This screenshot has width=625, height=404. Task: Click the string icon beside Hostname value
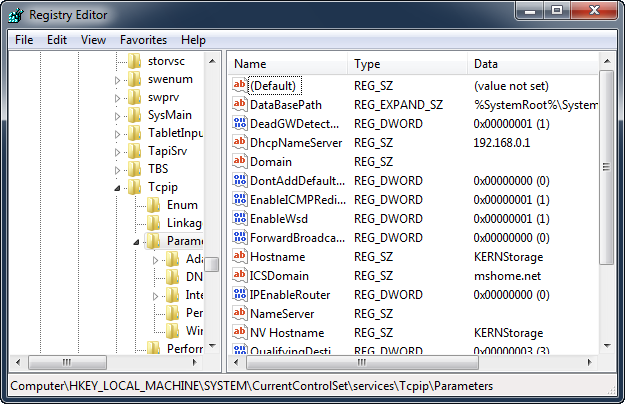pyautogui.click(x=239, y=257)
